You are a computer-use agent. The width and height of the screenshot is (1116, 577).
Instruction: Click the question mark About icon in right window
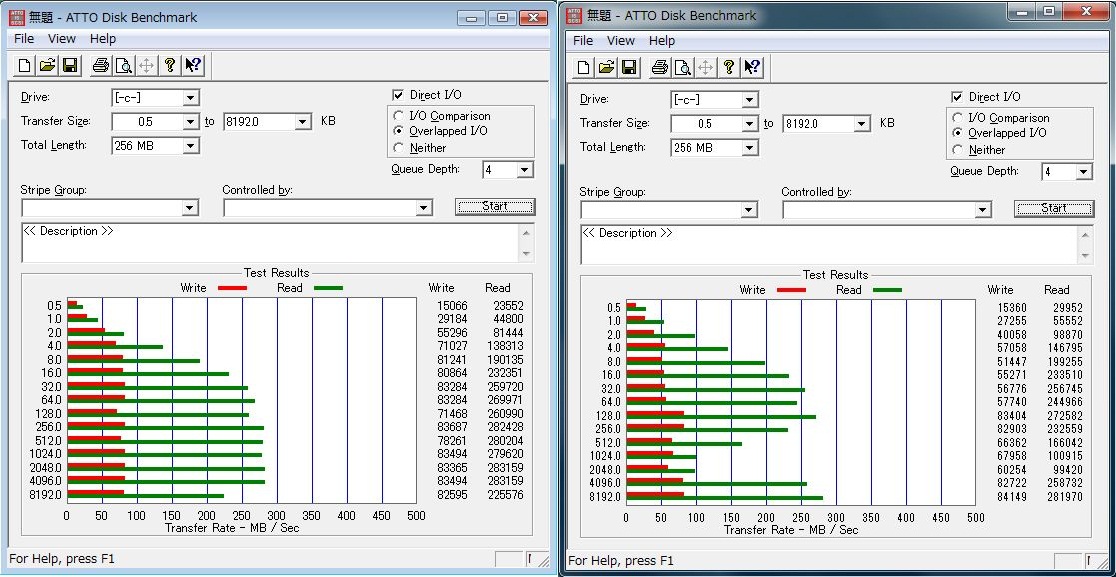click(x=729, y=68)
